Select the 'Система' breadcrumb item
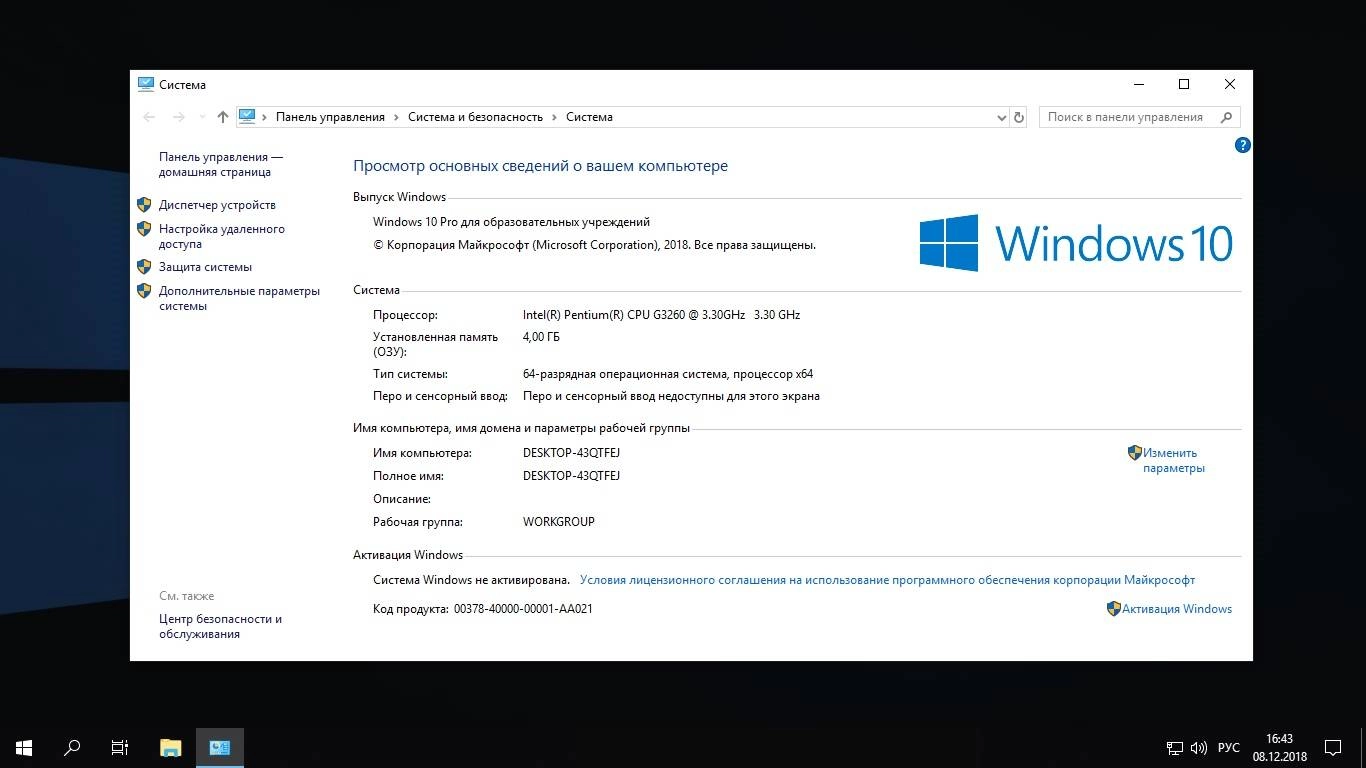The width and height of the screenshot is (1366, 768). 589,117
